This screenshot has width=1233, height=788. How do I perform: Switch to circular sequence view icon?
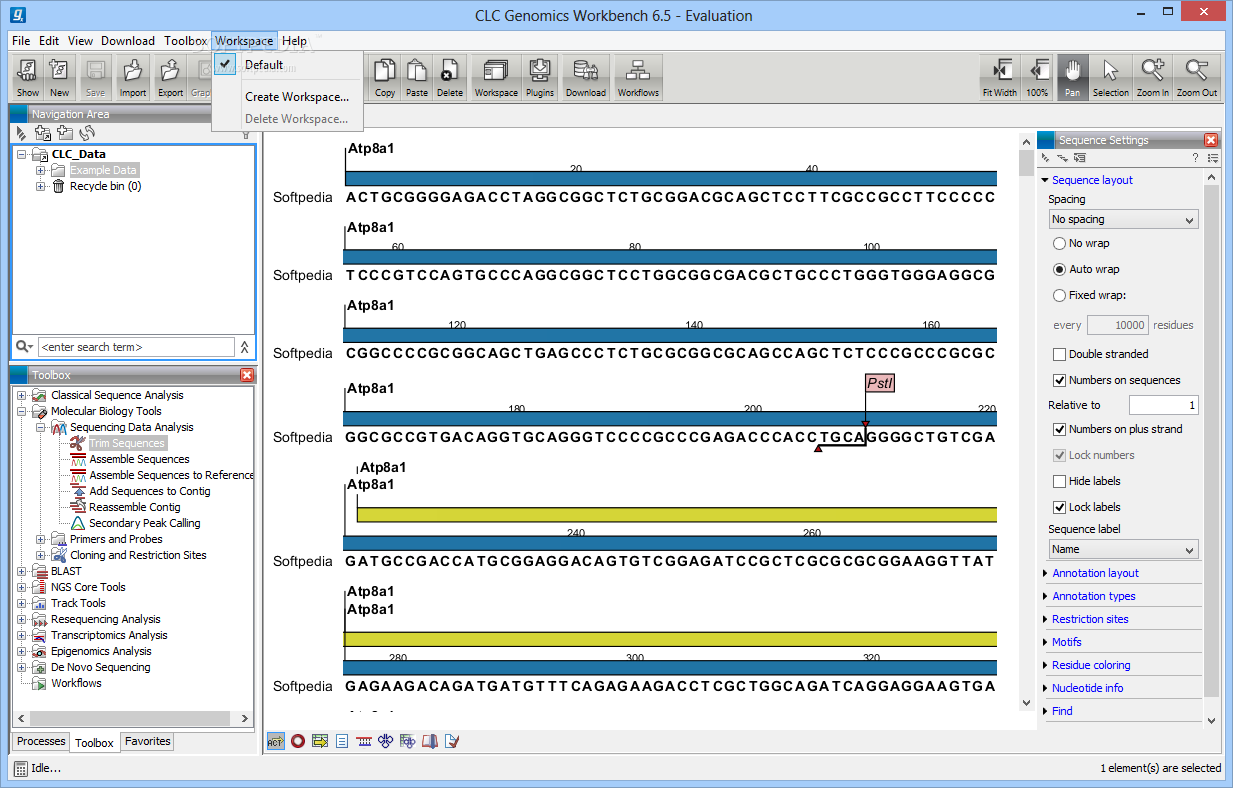(297, 741)
